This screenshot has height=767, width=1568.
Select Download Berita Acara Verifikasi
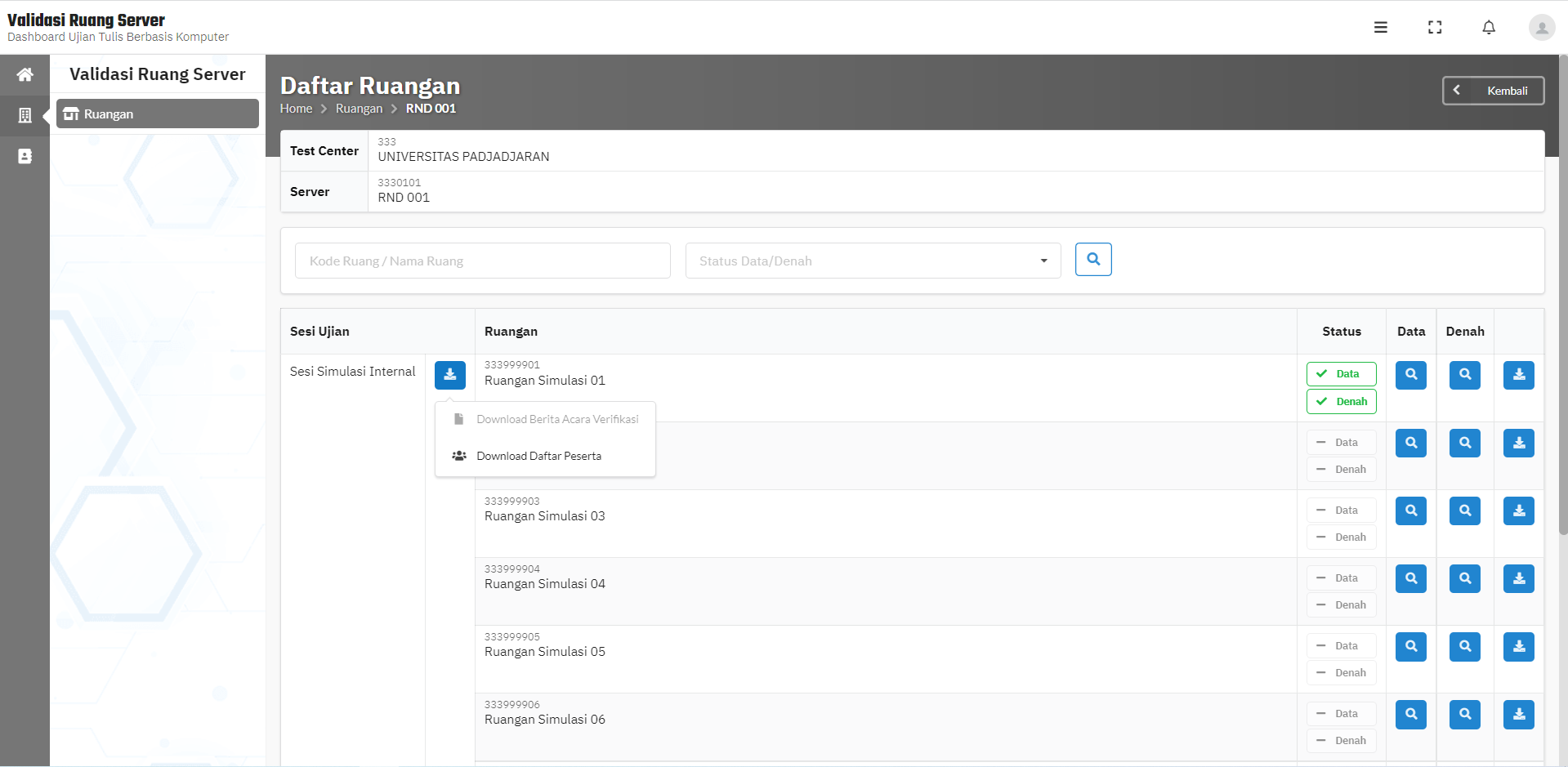click(x=545, y=419)
